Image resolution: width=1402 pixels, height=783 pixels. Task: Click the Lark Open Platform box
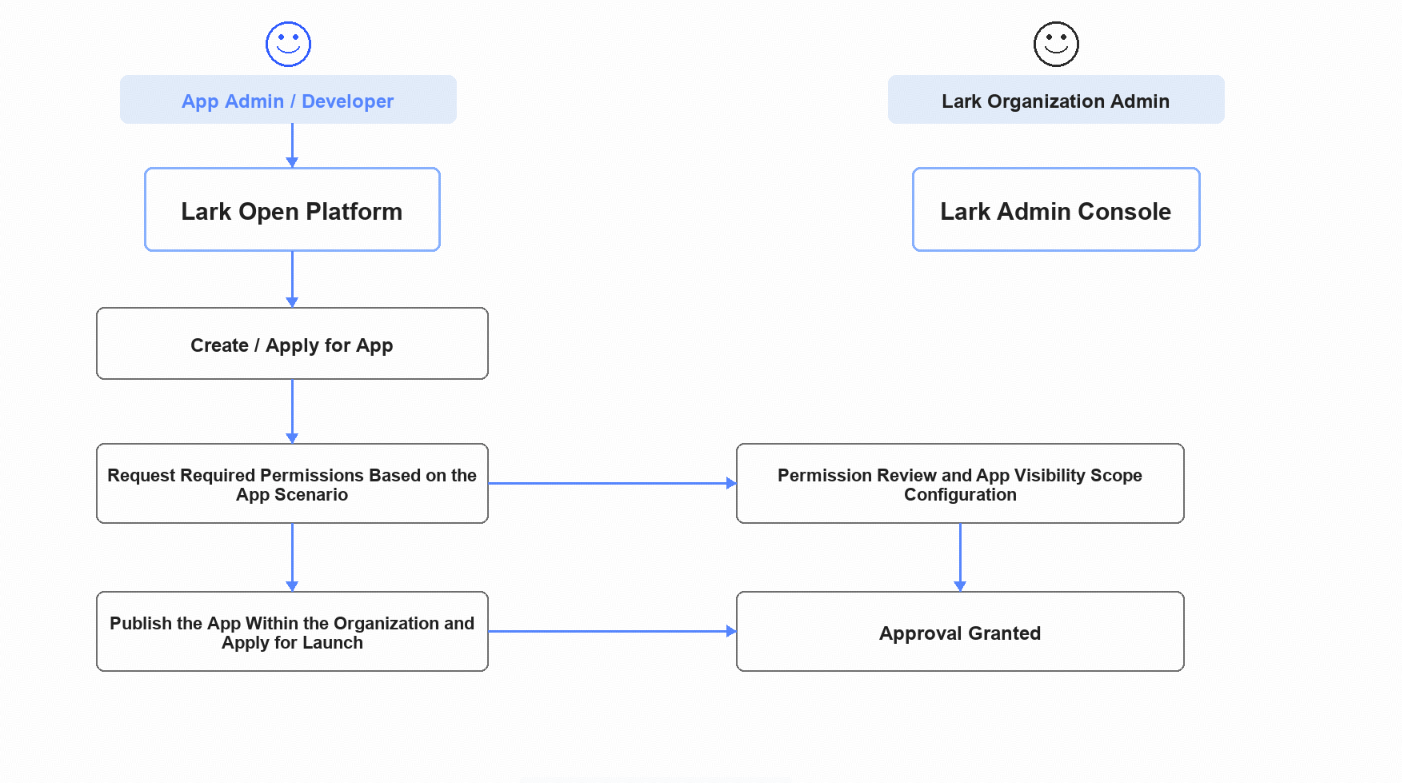(292, 209)
